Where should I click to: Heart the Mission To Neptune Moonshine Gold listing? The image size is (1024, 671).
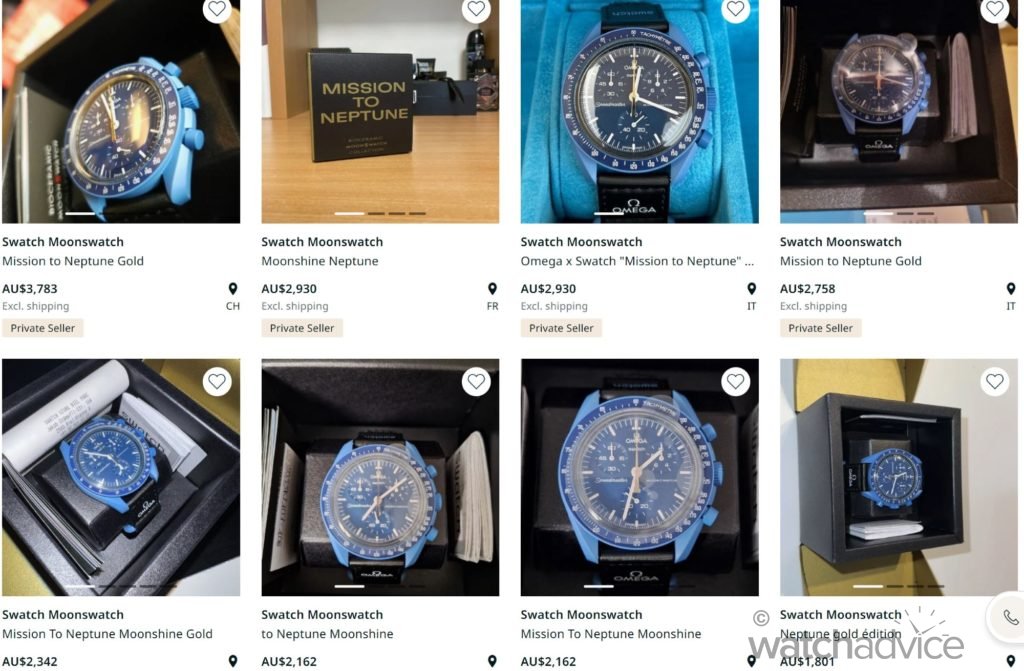pos(217,381)
